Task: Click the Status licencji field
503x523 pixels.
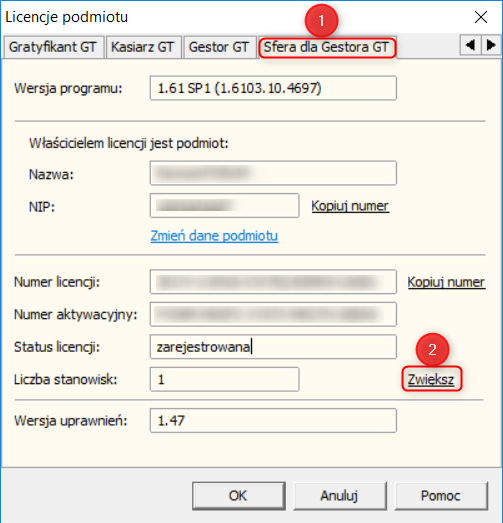Action: click(x=273, y=347)
